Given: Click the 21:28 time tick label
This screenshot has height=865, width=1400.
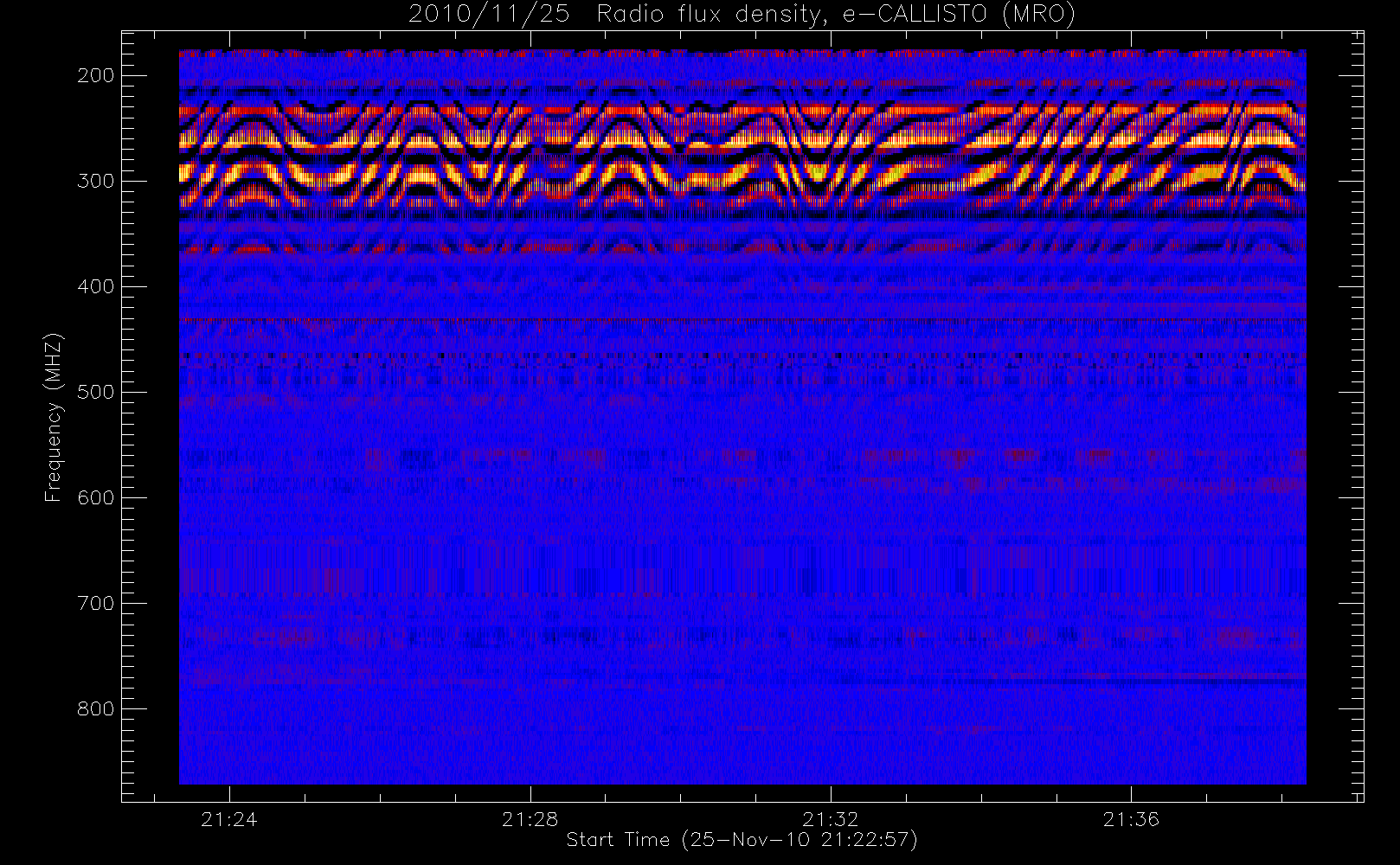Looking at the screenshot, I should [x=530, y=819].
